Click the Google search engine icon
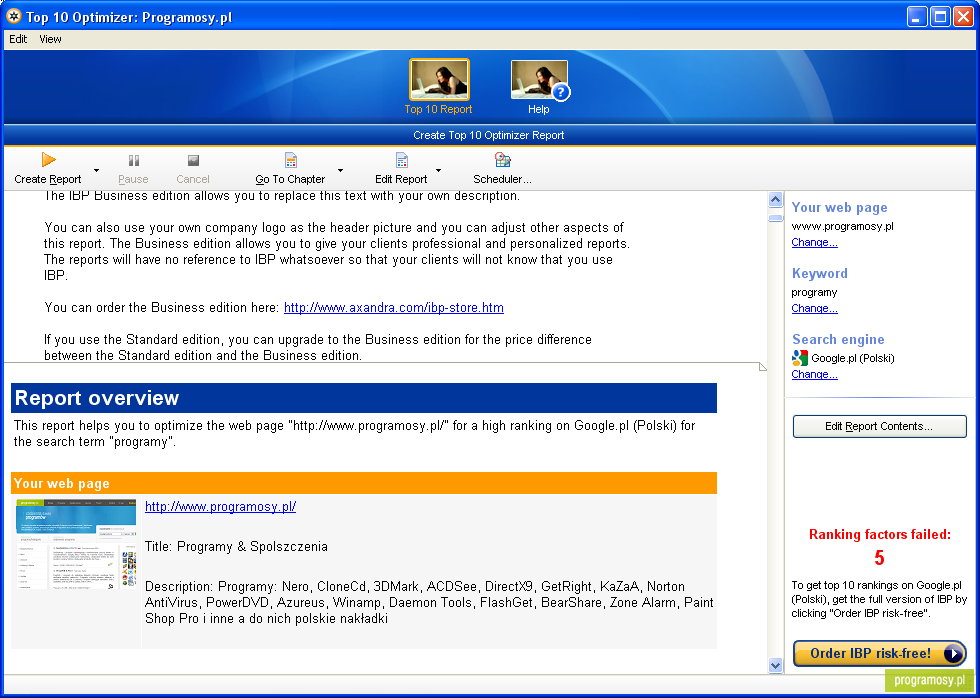The width and height of the screenshot is (980, 698). (800, 358)
